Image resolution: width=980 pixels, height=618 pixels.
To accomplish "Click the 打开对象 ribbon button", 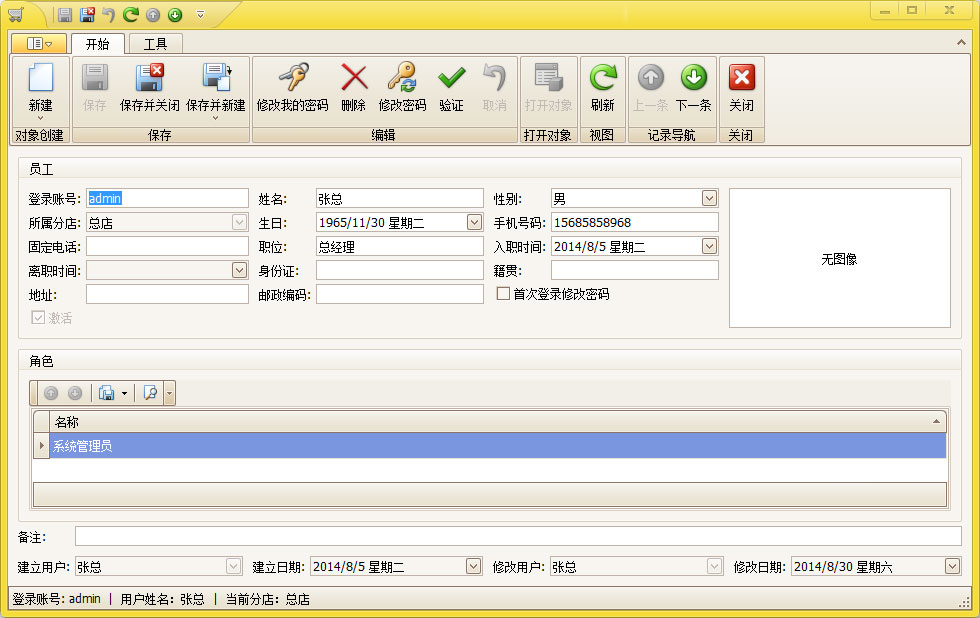I will coord(548,87).
